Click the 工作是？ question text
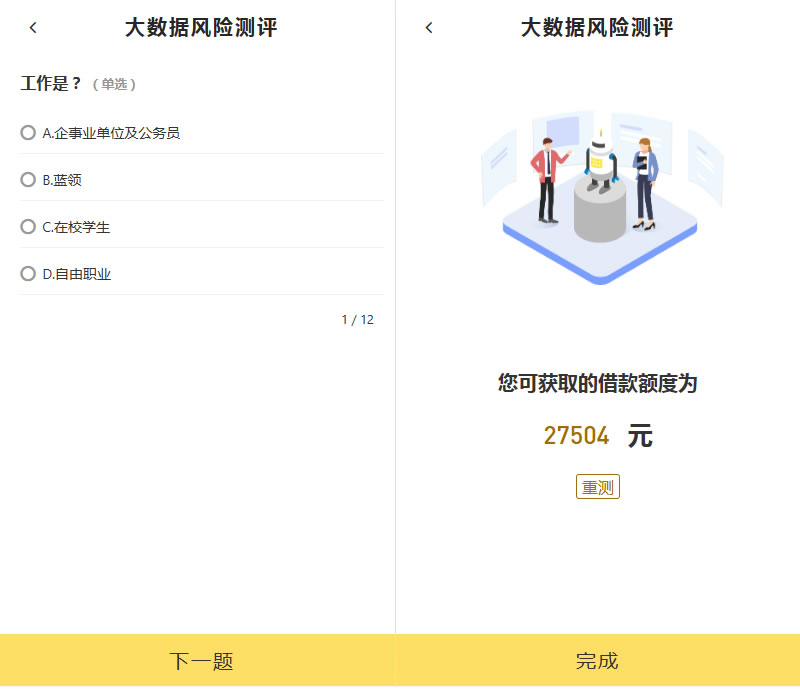 tap(51, 84)
